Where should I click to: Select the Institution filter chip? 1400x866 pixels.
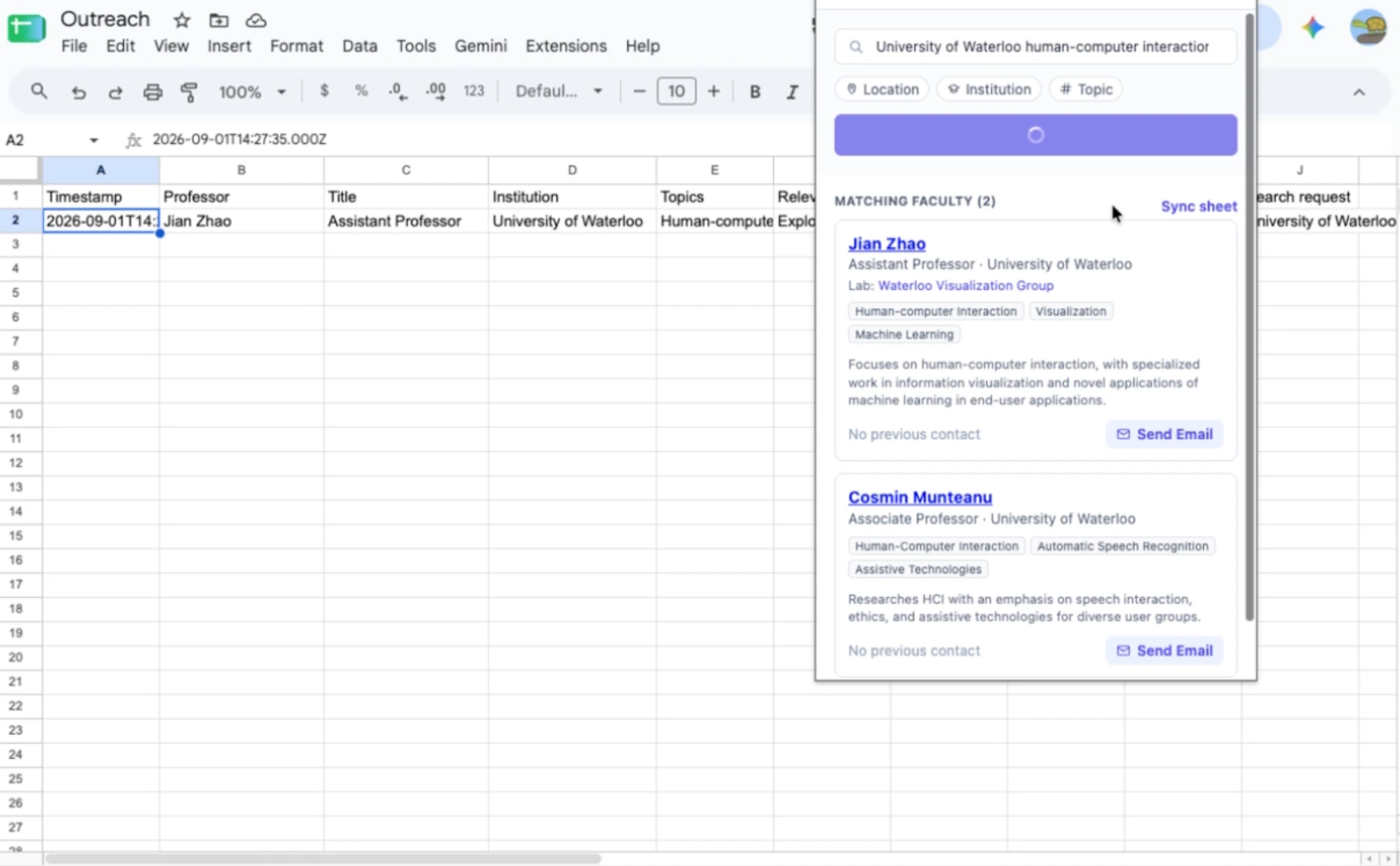pos(989,89)
